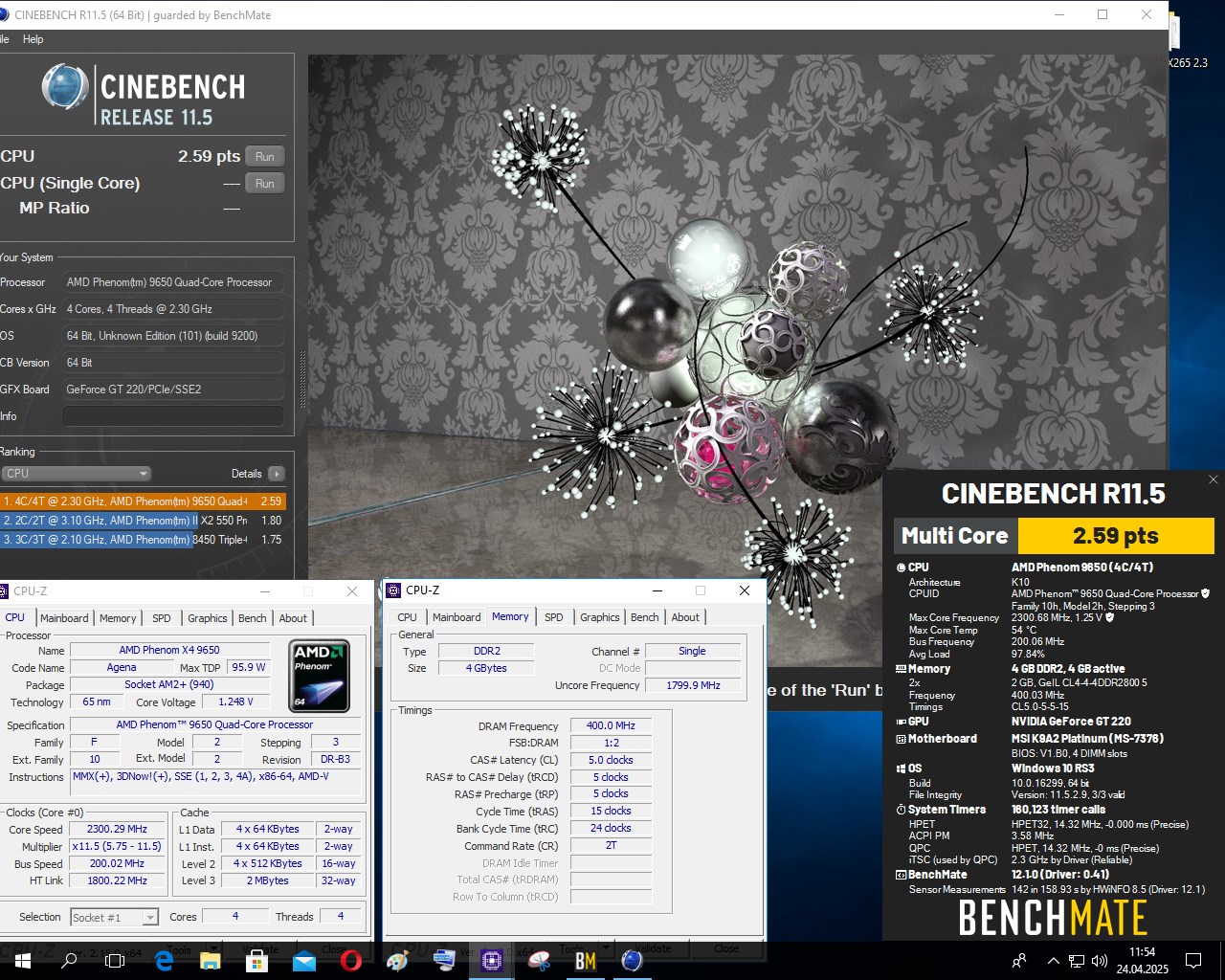
Task: Launch Microsoft Edge from the taskbar
Action: tap(163, 961)
